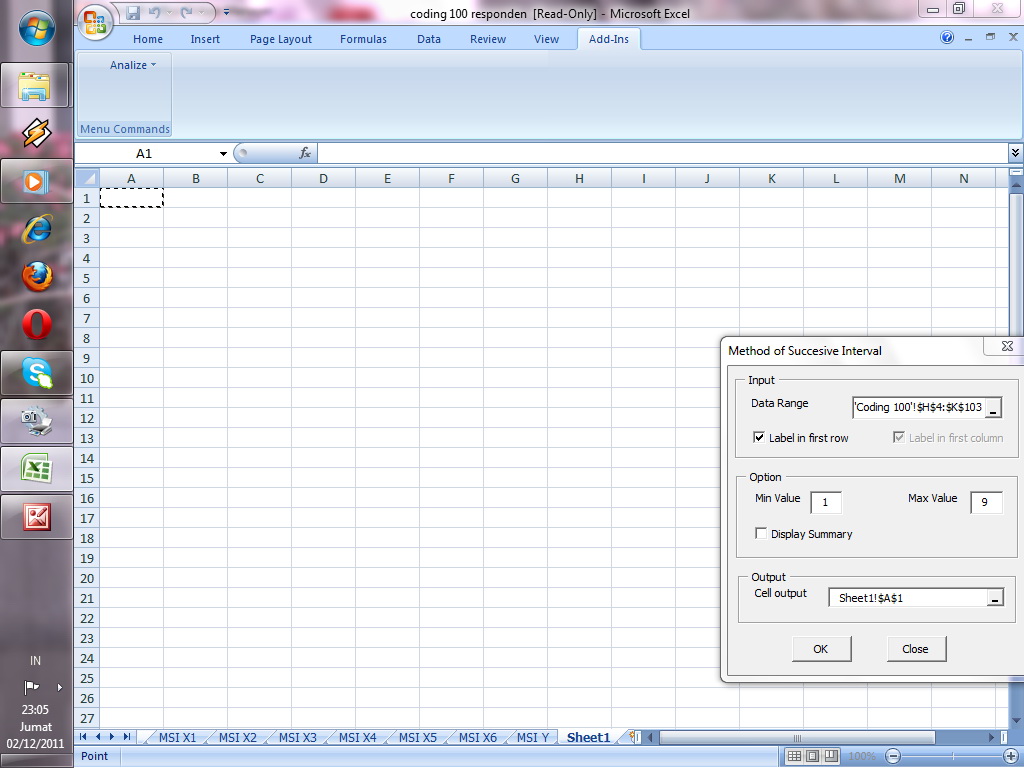Open Windows Start orb
The width and height of the screenshot is (1024, 768).
pyautogui.click(x=37, y=29)
